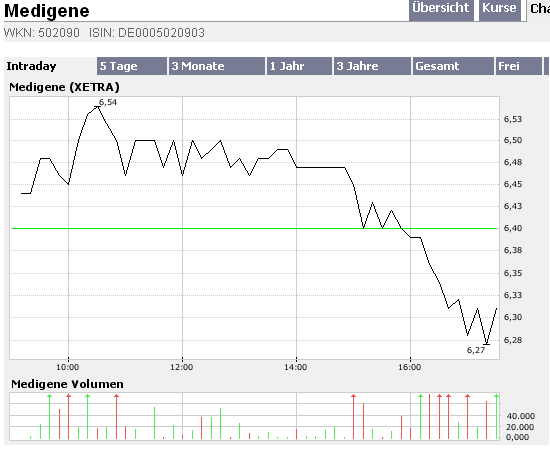The height and width of the screenshot is (449, 550).
Task: Click the 16:00 time axis label
Action: (410, 367)
